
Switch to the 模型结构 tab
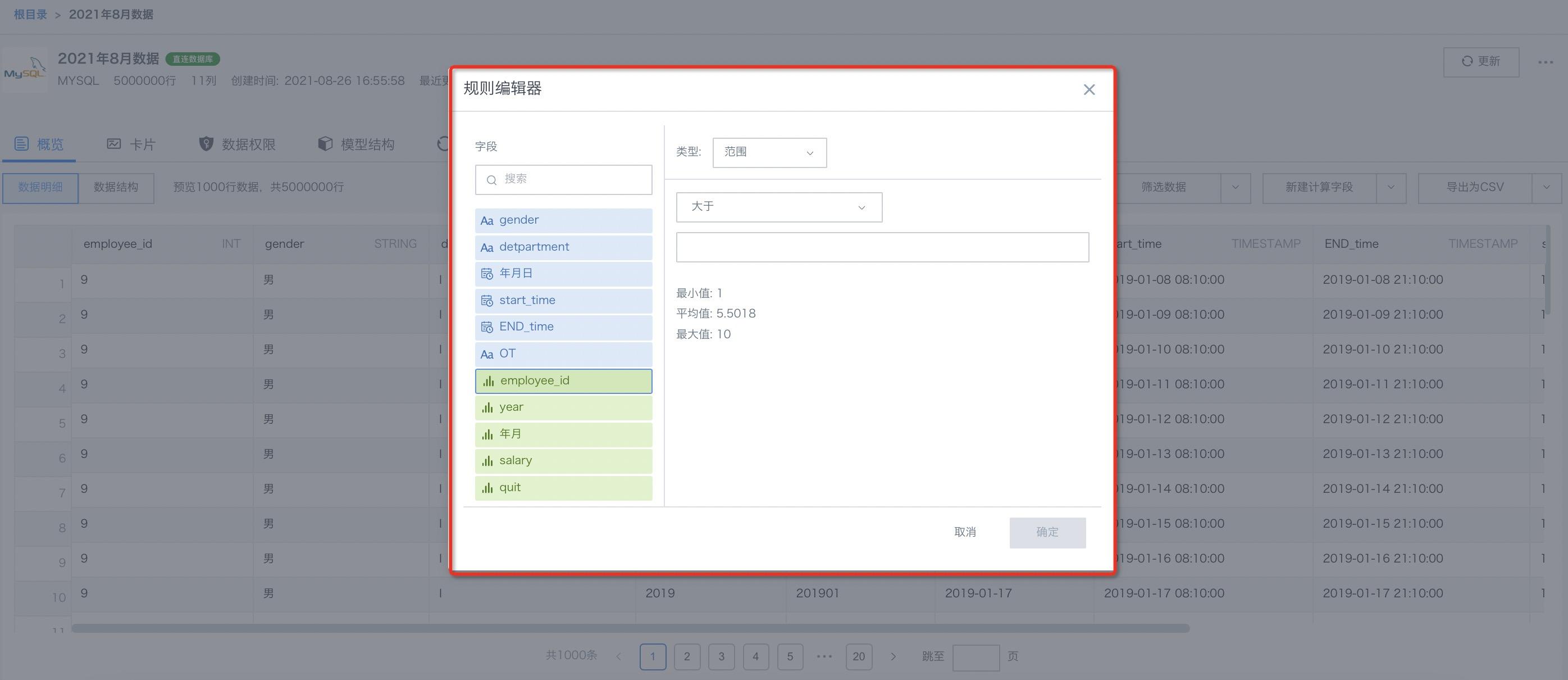coord(356,144)
